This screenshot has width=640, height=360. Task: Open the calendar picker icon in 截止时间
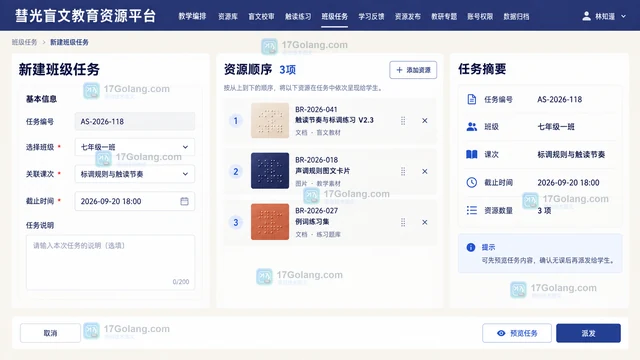pos(184,201)
